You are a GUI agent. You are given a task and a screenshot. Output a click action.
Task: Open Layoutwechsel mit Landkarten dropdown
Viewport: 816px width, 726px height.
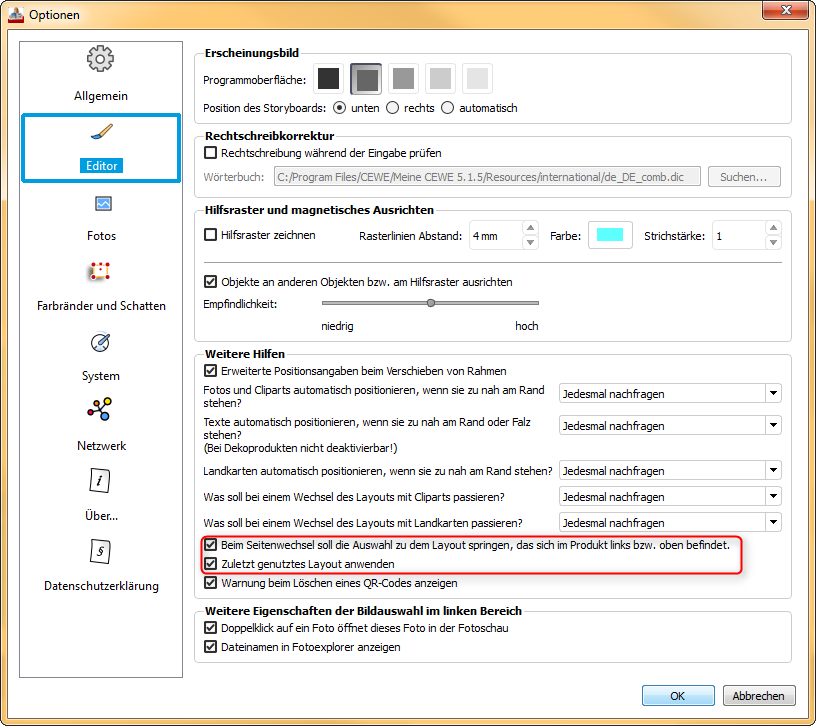tap(670, 522)
